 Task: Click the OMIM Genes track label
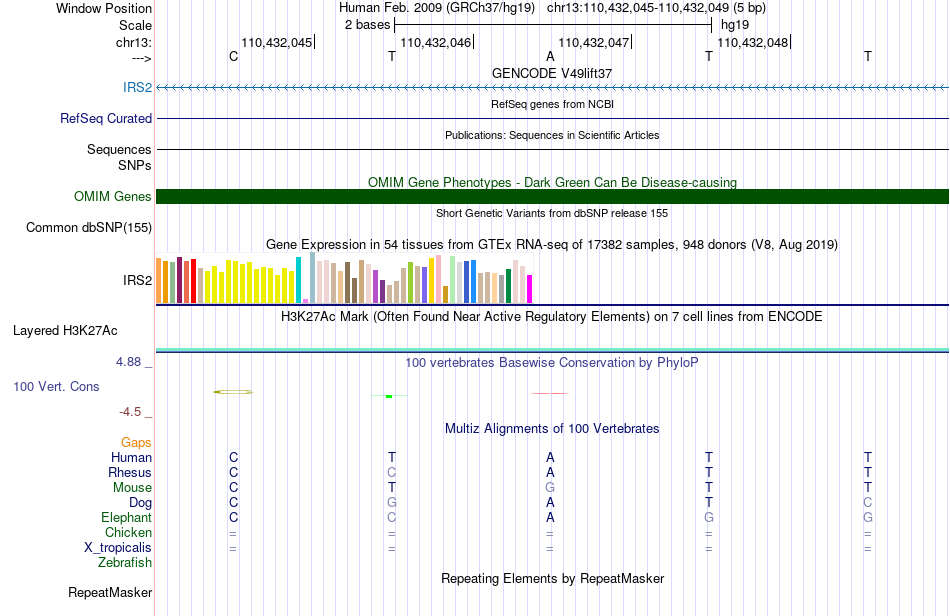(x=112, y=196)
